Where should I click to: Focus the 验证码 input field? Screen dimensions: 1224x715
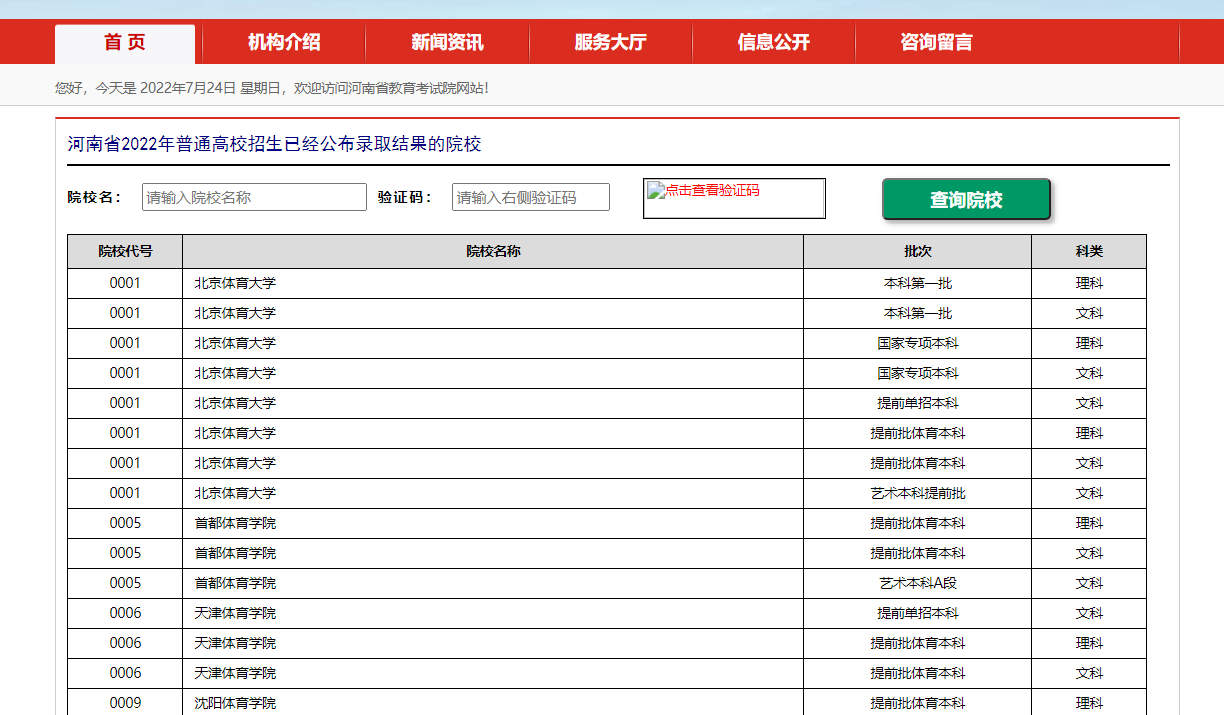pos(531,197)
